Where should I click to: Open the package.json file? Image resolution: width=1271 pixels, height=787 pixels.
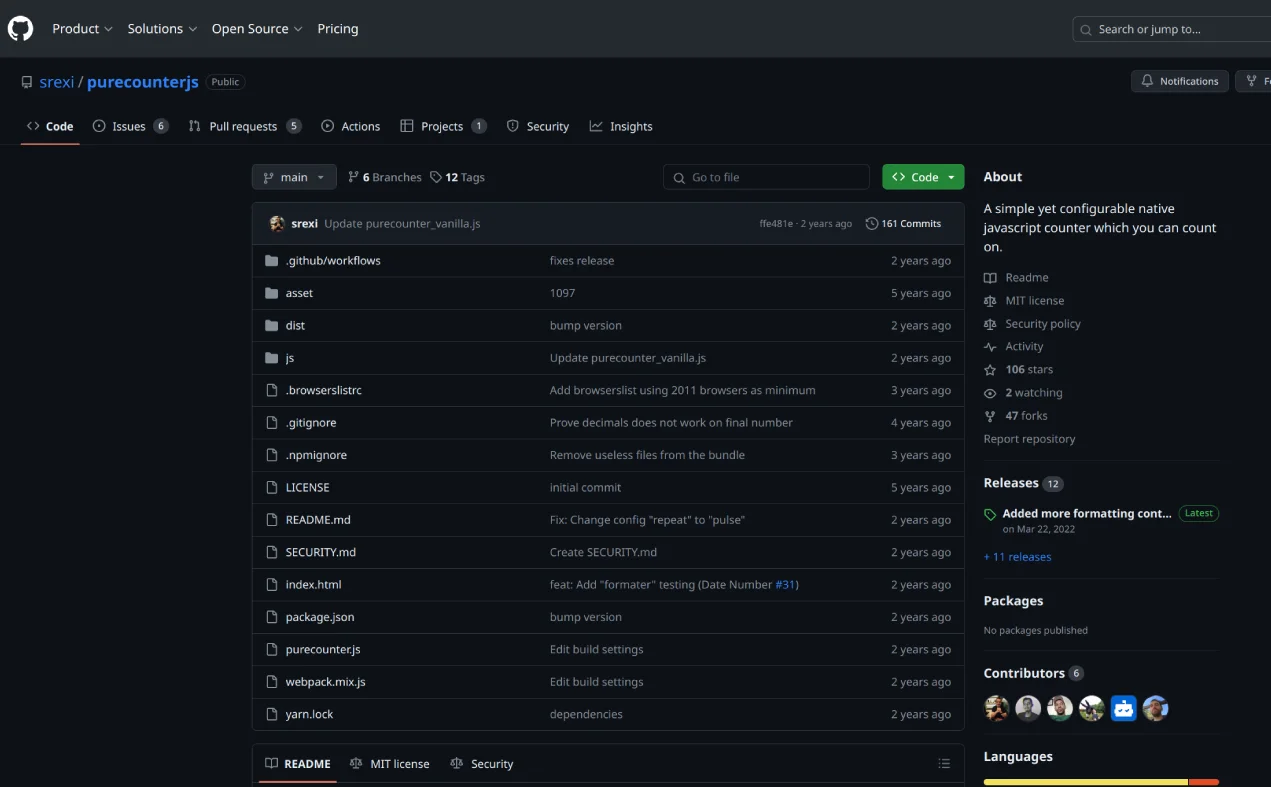[x=320, y=617]
